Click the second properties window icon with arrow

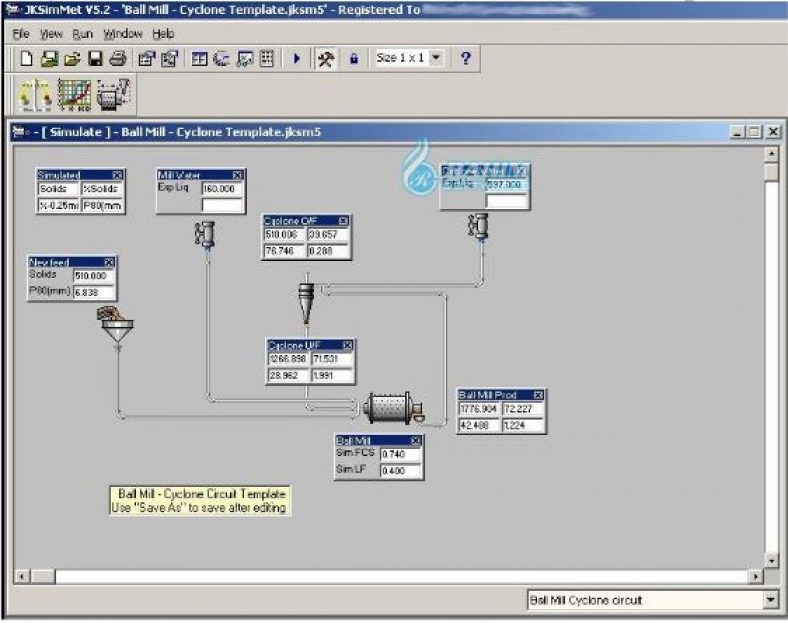click(x=170, y=59)
